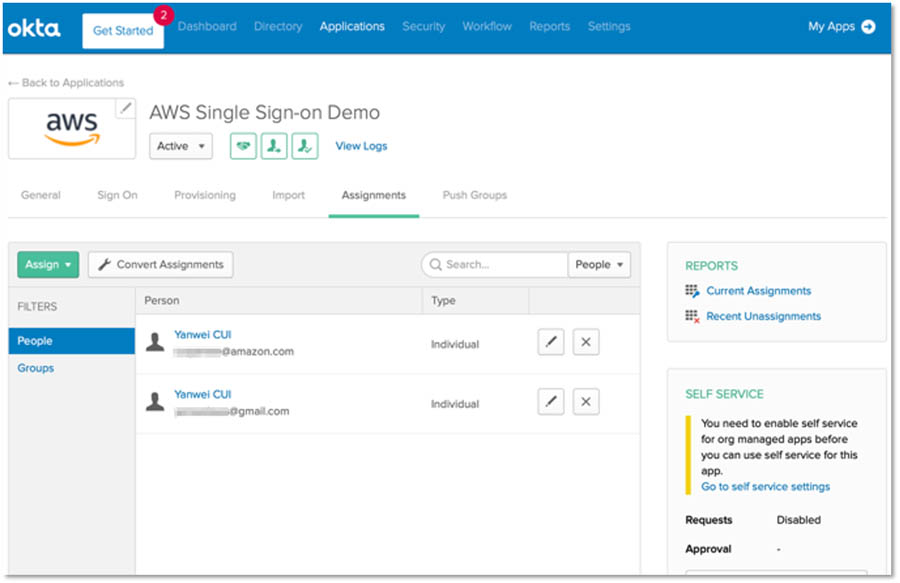
Task: Open the Sign On tab
Action: [117, 195]
